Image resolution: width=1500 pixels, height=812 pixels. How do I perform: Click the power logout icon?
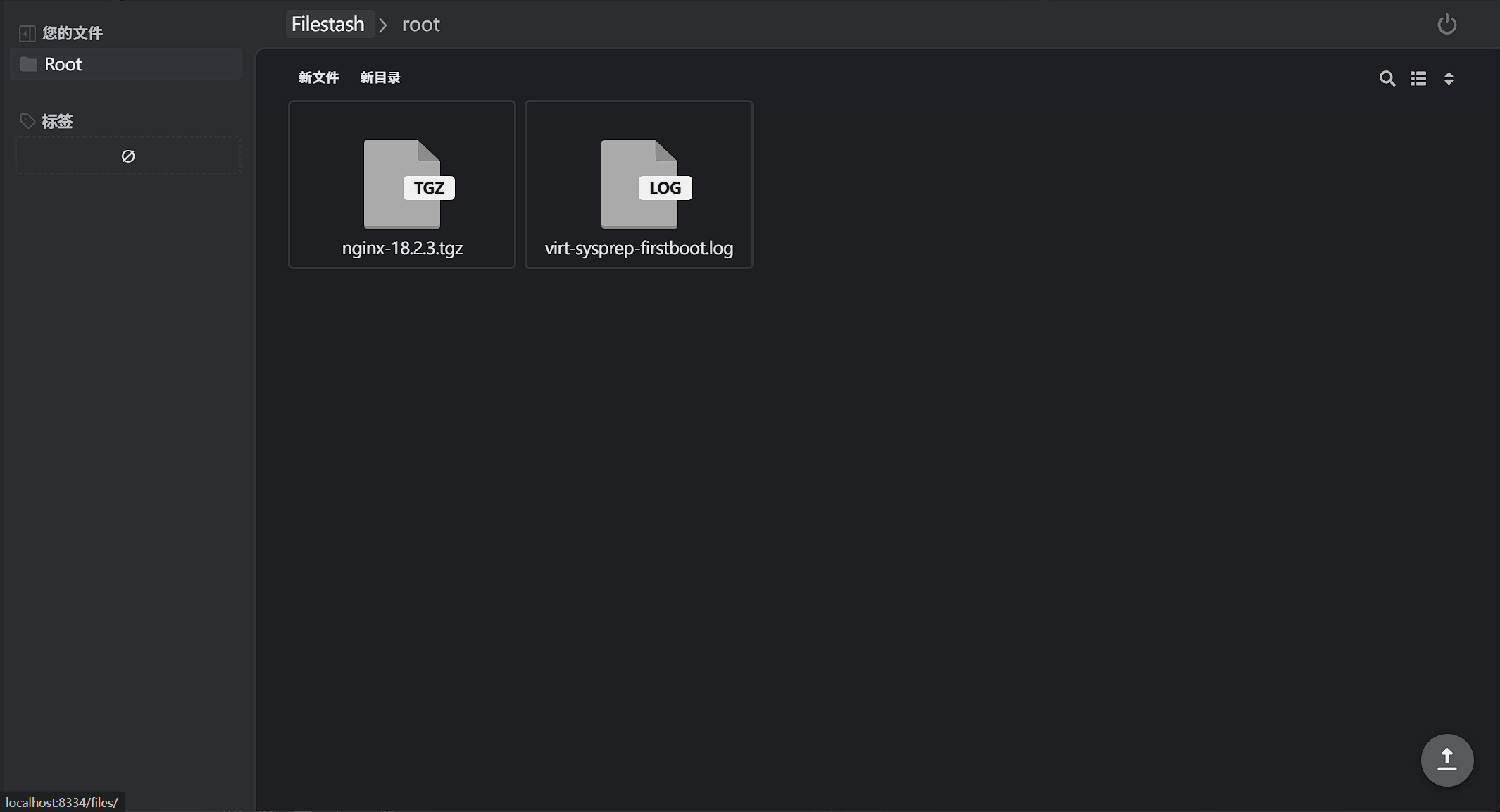pyautogui.click(x=1446, y=25)
